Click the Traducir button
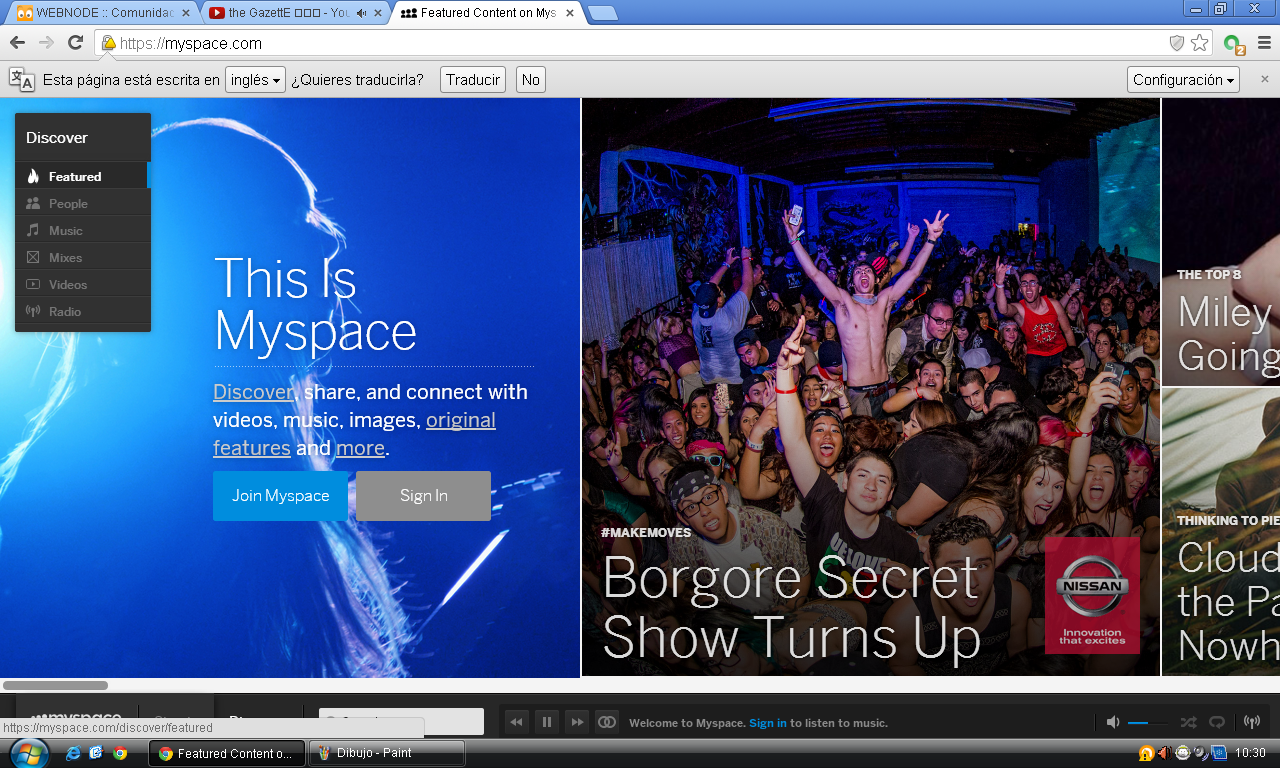The image size is (1280, 768). coord(473,80)
